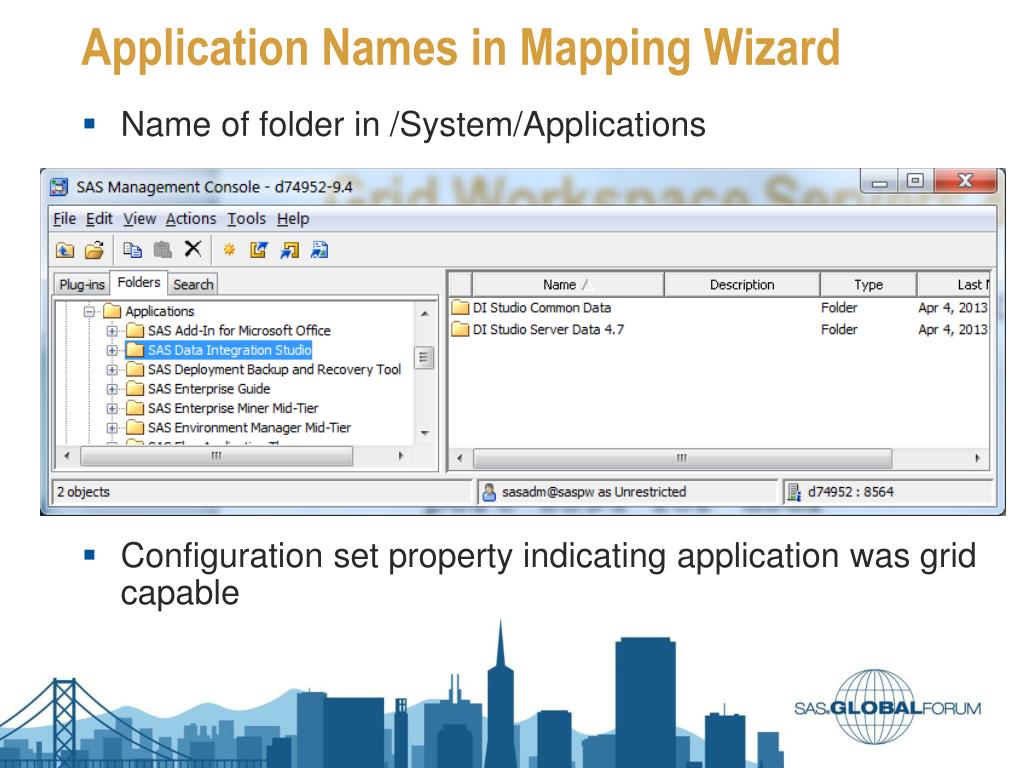1024x768 pixels.
Task: Click the Import package arrow icon
Action: point(289,249)
